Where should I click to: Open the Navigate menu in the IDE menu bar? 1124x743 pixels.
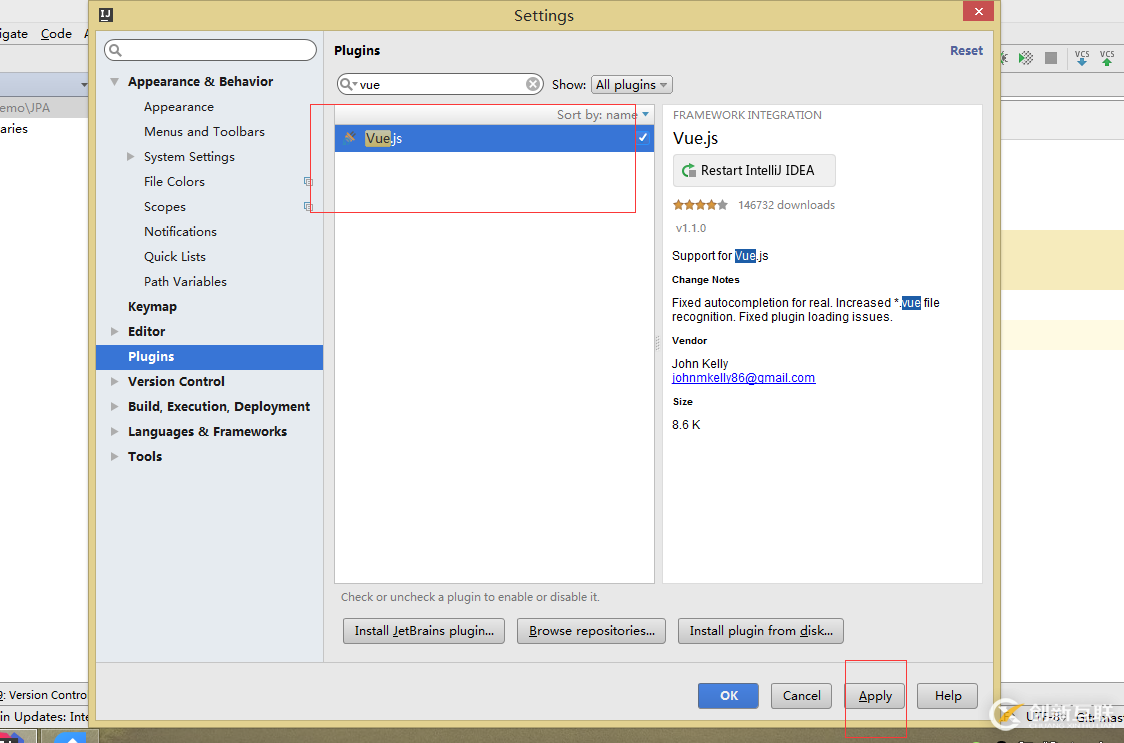(x=14, y=34)
